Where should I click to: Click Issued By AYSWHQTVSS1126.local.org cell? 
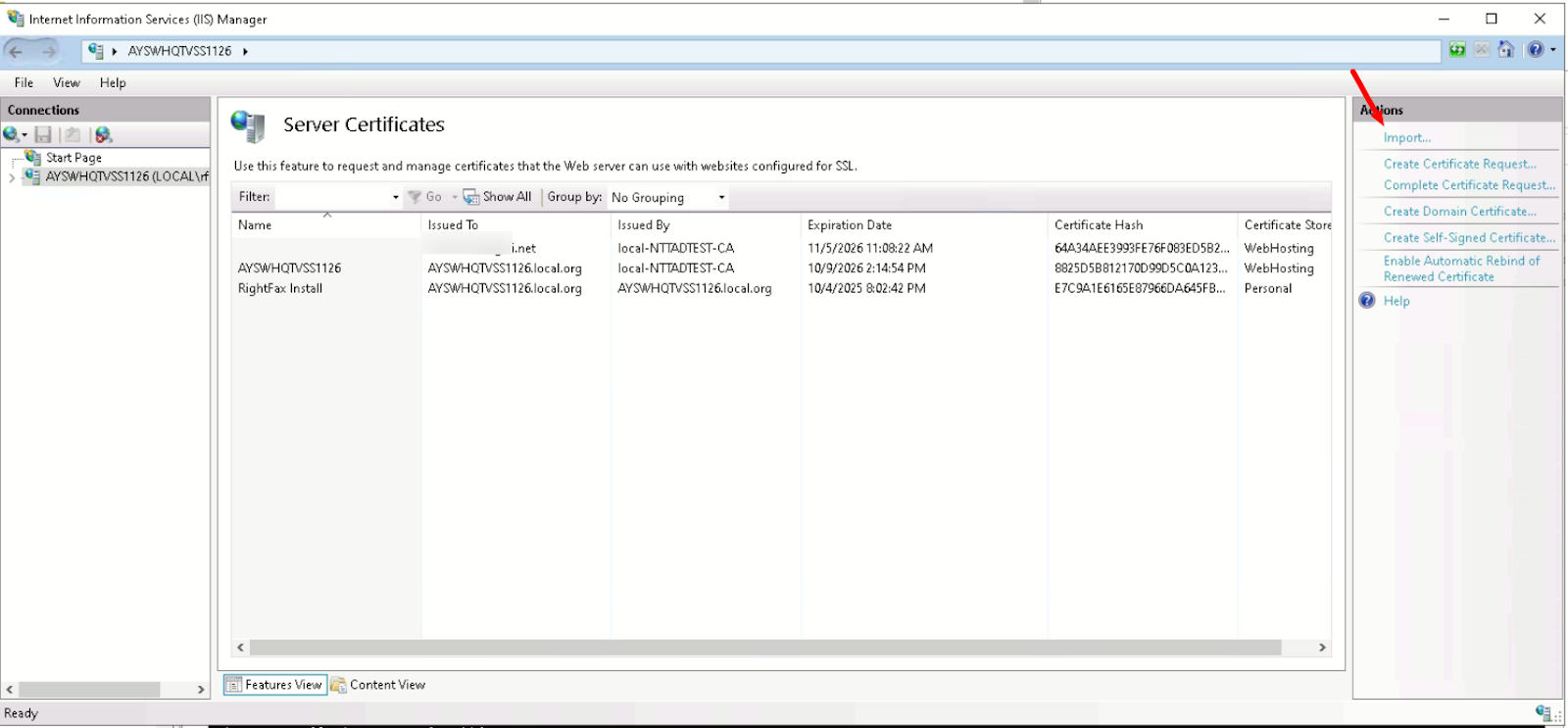pos(695,289)
